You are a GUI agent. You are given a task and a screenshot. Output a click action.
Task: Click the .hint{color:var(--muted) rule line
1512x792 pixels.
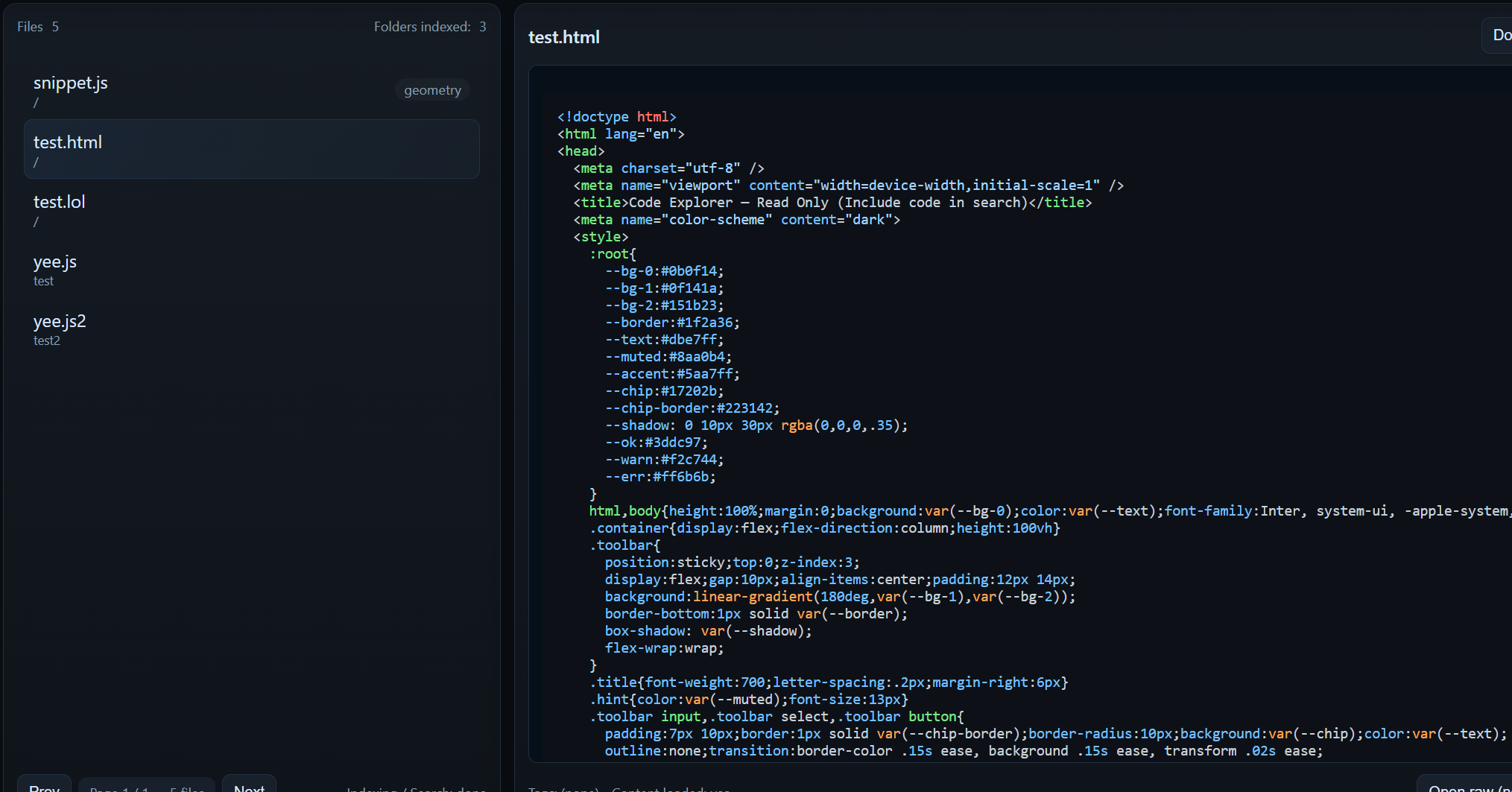coord(749,700)
